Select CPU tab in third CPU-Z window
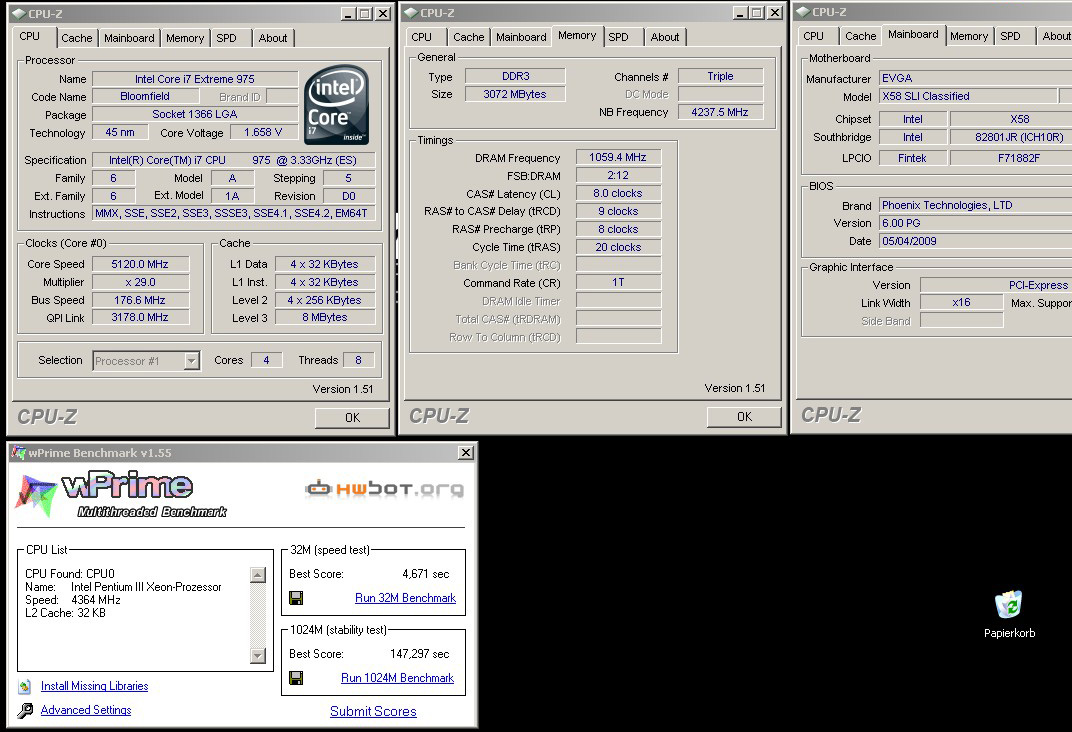Viewport: 1072px width, 732px height. [814, 36]
